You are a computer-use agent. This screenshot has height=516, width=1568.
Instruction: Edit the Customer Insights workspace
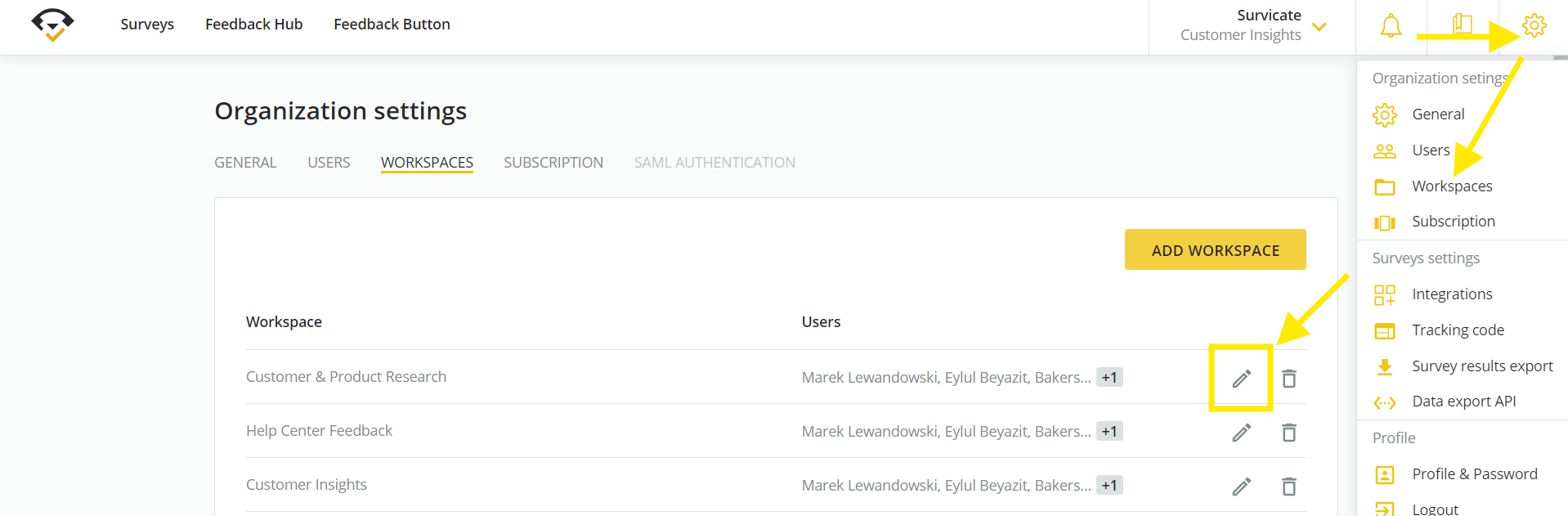(x=1241, y=486)
